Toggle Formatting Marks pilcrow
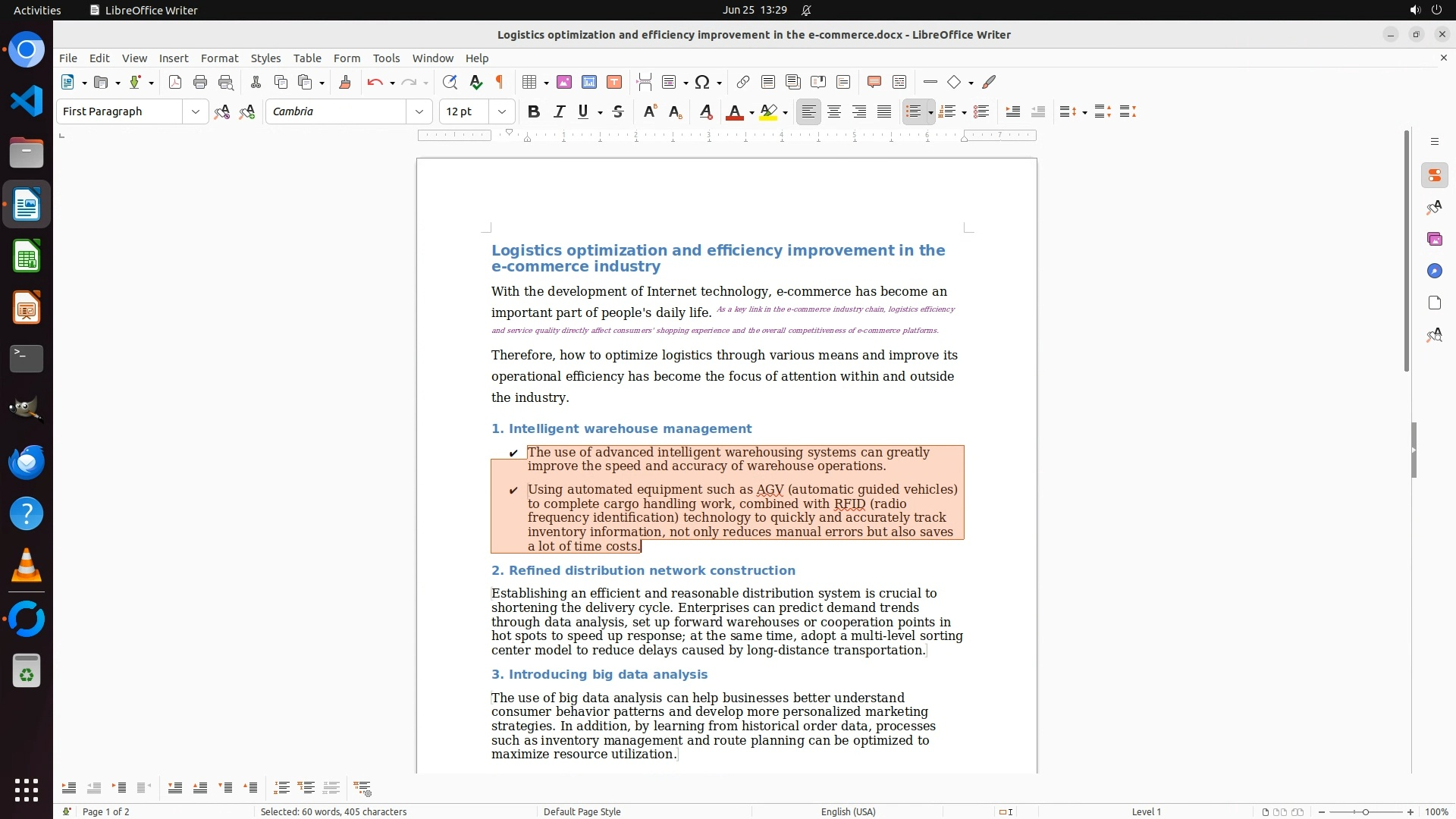 coord(500,82)
